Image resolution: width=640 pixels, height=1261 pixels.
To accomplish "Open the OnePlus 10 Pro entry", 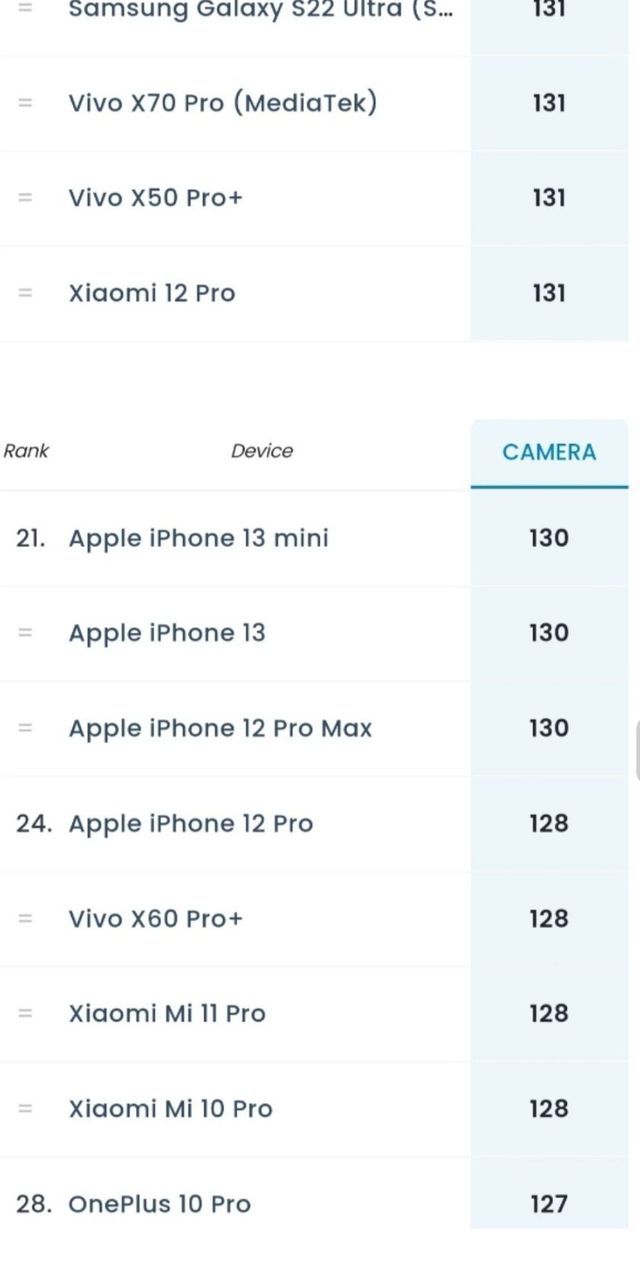I will (x=159, y=1204).
